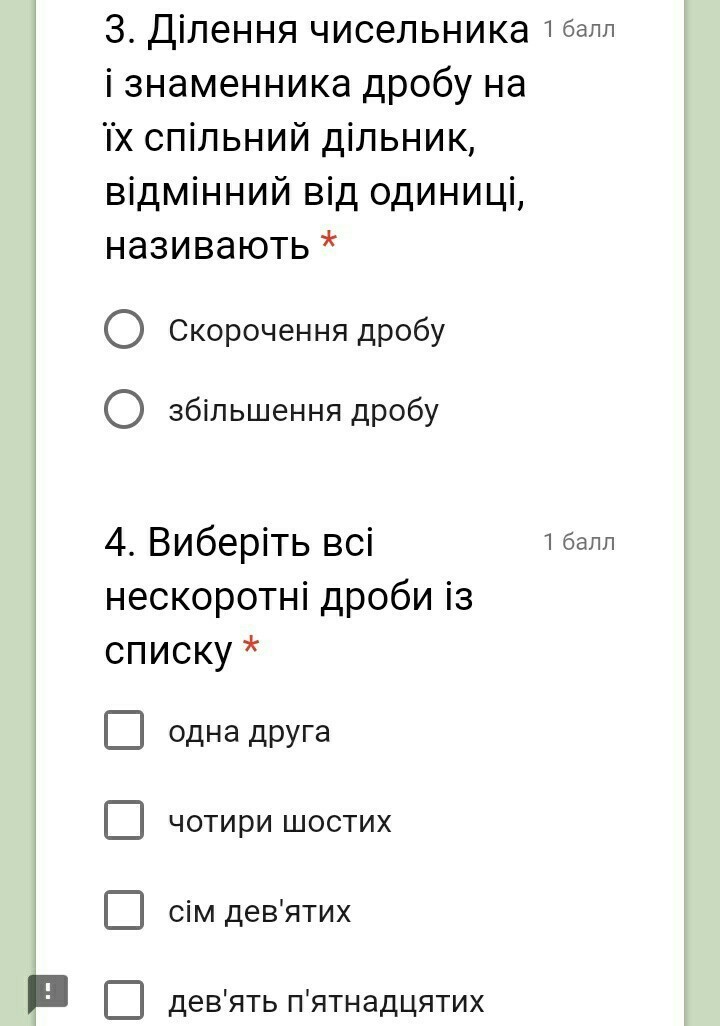The height and width of the screenshot is (1026, 720).
Task: Click "1 балл" score next to question 4
Action: click(579, 542)
